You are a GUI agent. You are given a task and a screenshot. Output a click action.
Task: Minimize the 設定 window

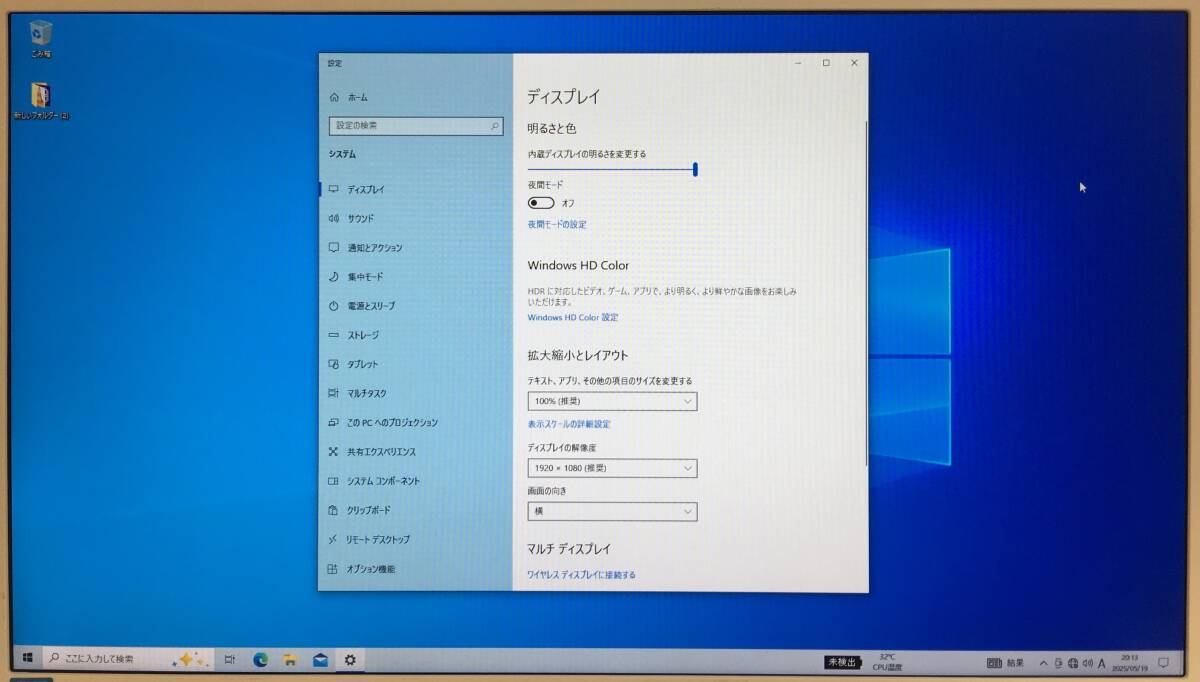pyautogui.click(x=798, y=63)
